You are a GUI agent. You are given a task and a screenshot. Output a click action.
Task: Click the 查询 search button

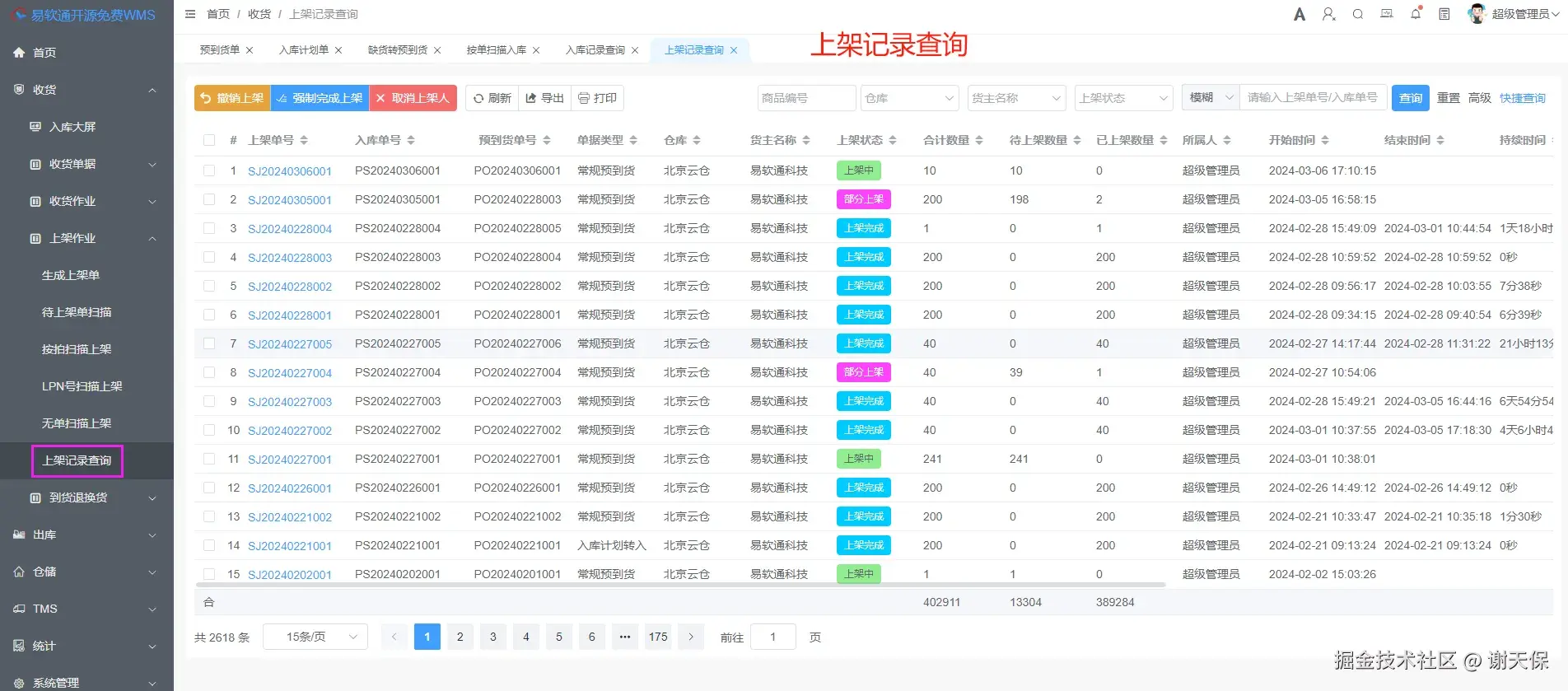pyautogui.click(x=1411, y=98)
